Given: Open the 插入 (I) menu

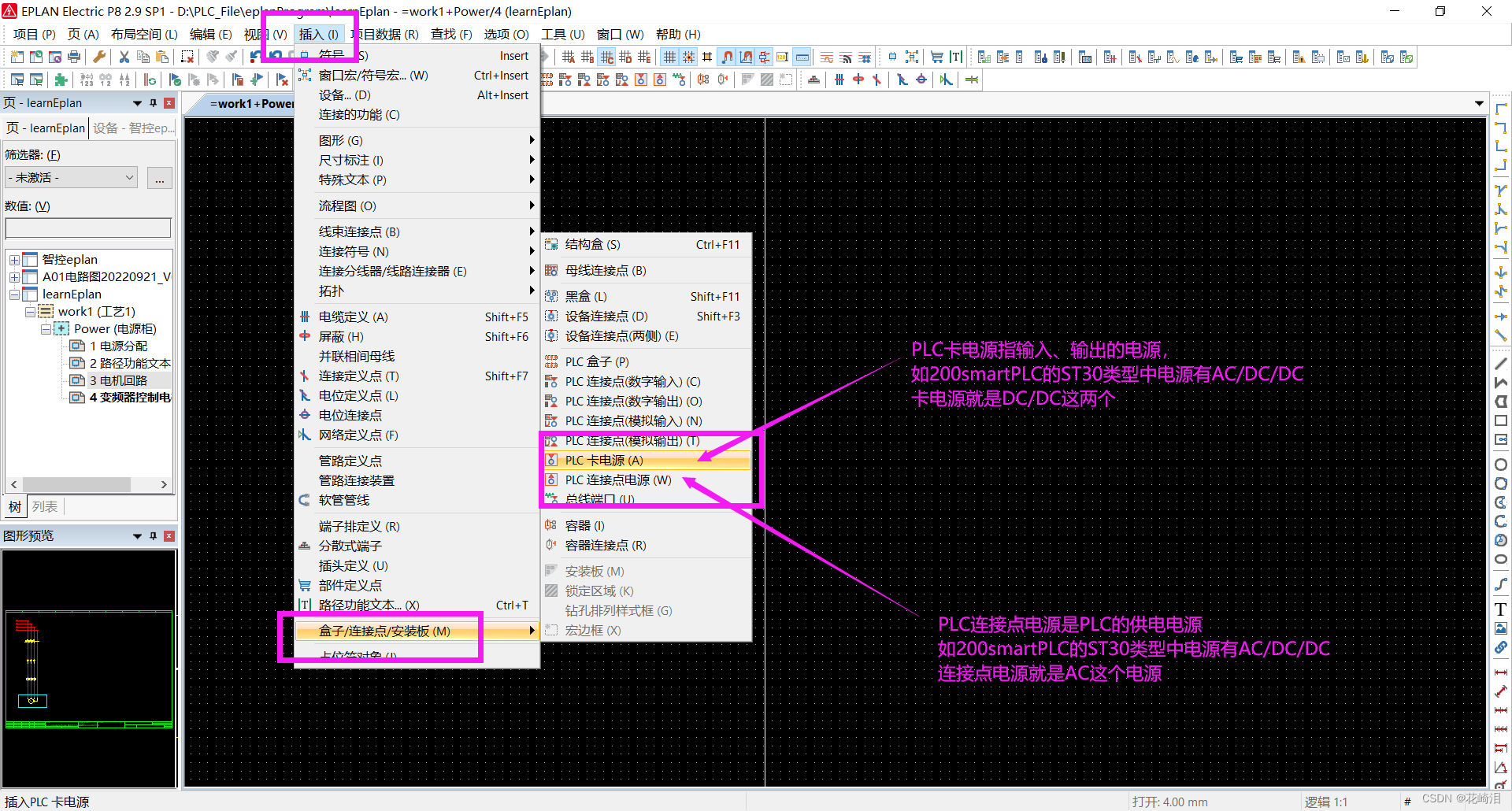Looking at the screenshot, I should click(x=319, y=35).
